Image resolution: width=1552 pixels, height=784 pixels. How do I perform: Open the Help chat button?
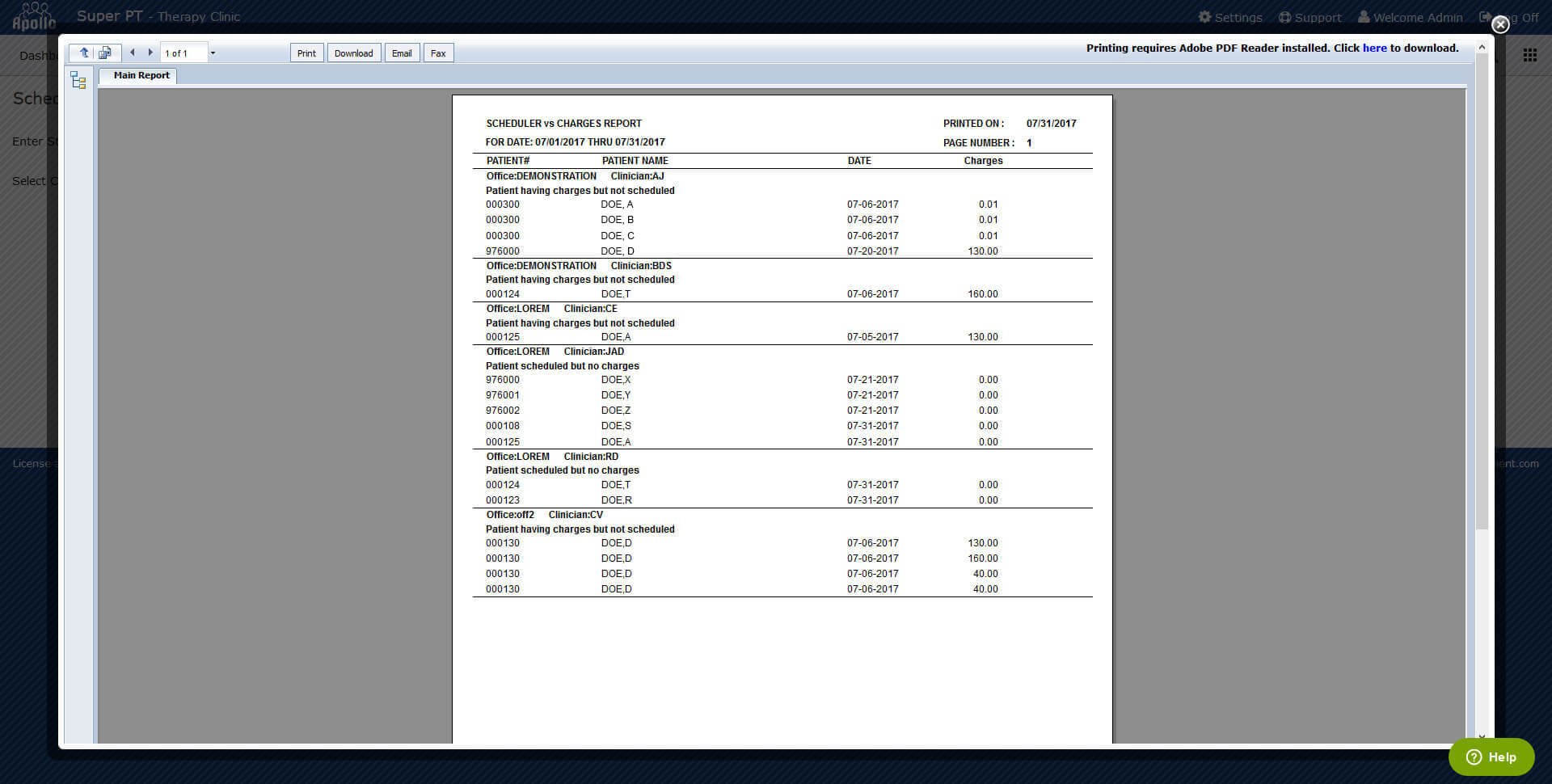click(x=1491, y=757)
